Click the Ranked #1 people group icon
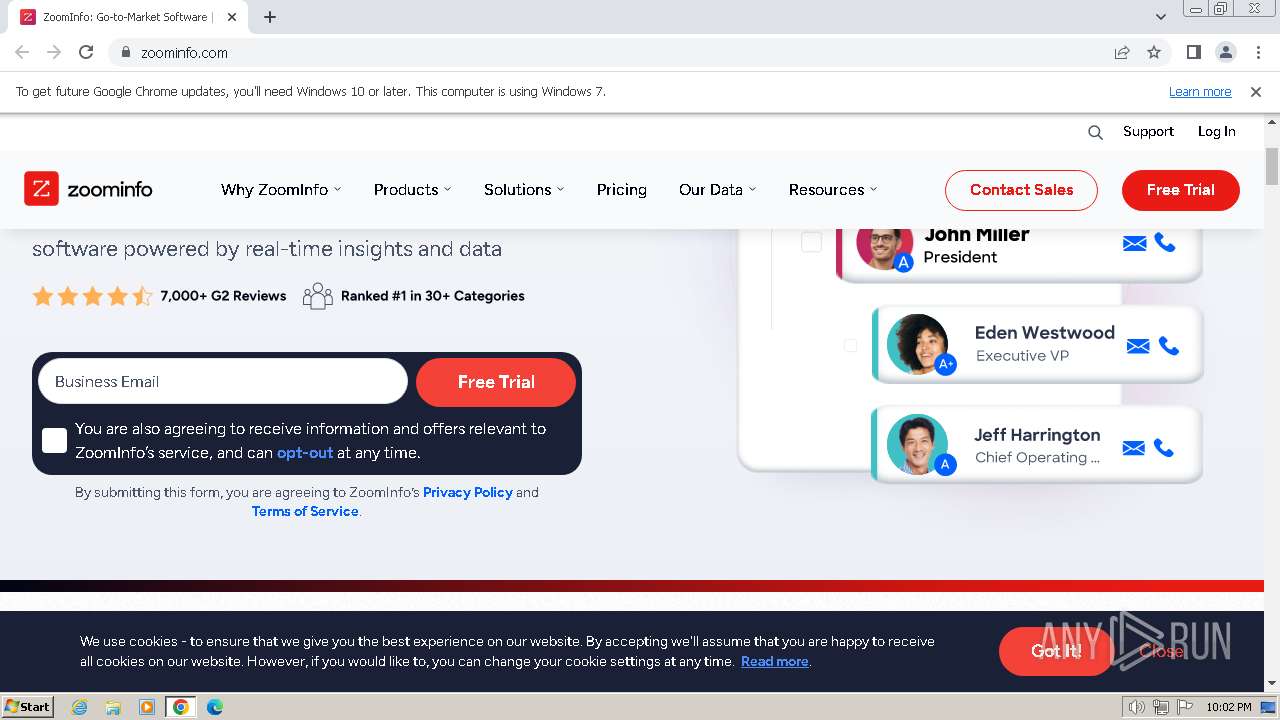This screenshot has height=720, width=1280. (317, 296)
